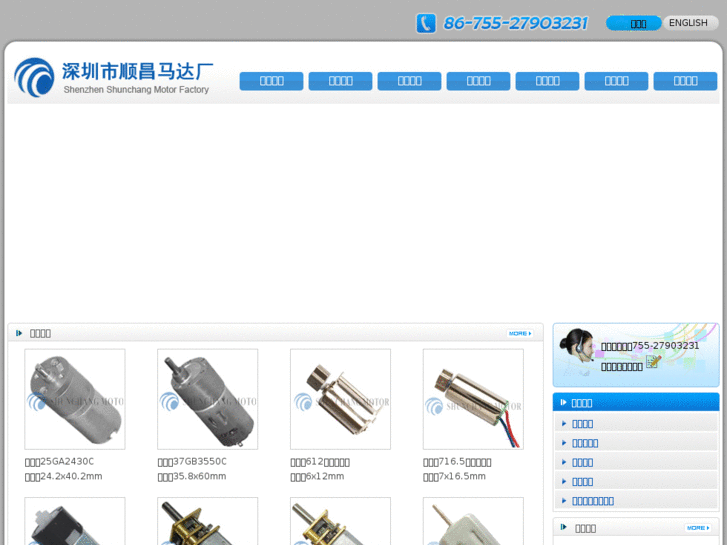
Task: Open the black motor thumbnail in second product row
Action: pos(75,521)
